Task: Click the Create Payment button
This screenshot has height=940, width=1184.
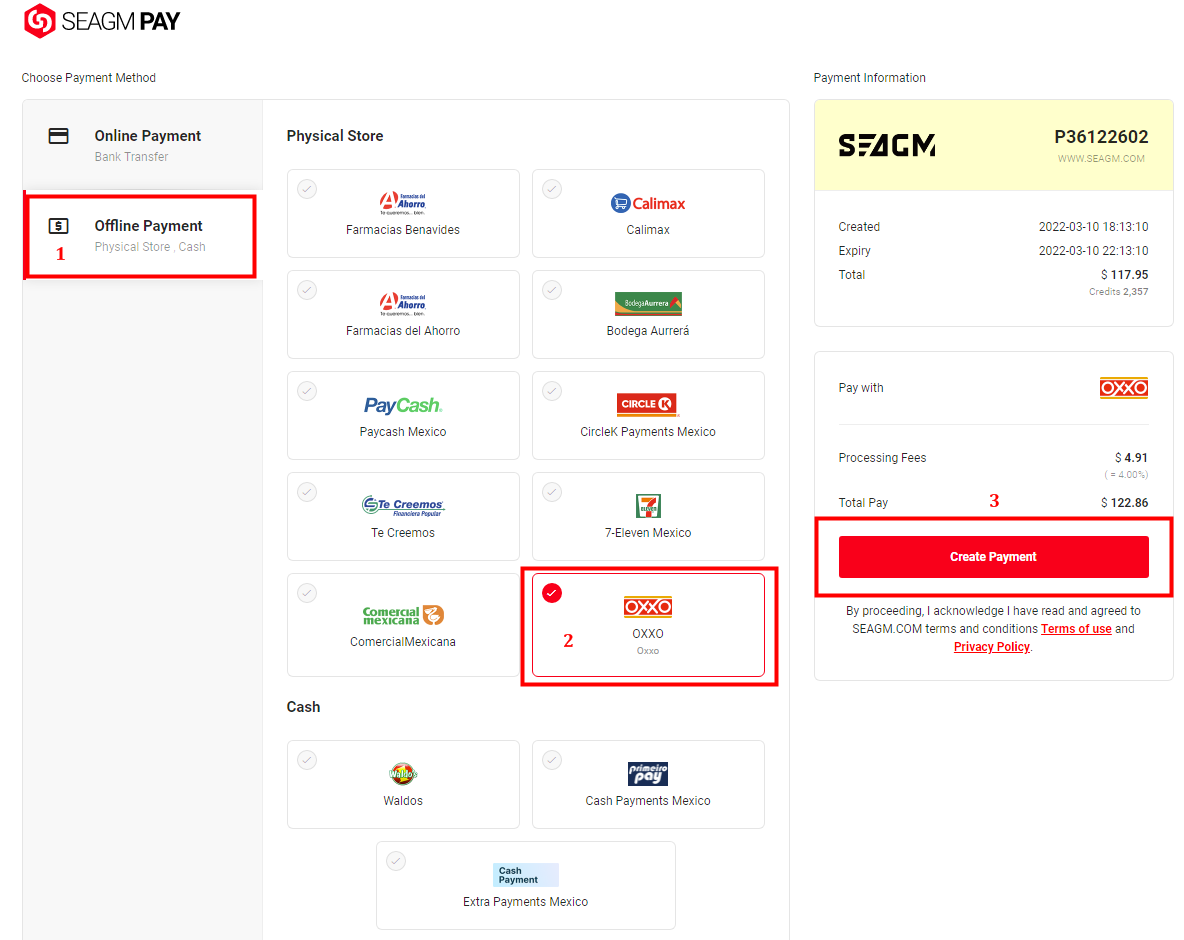Action: click(994, 557)
